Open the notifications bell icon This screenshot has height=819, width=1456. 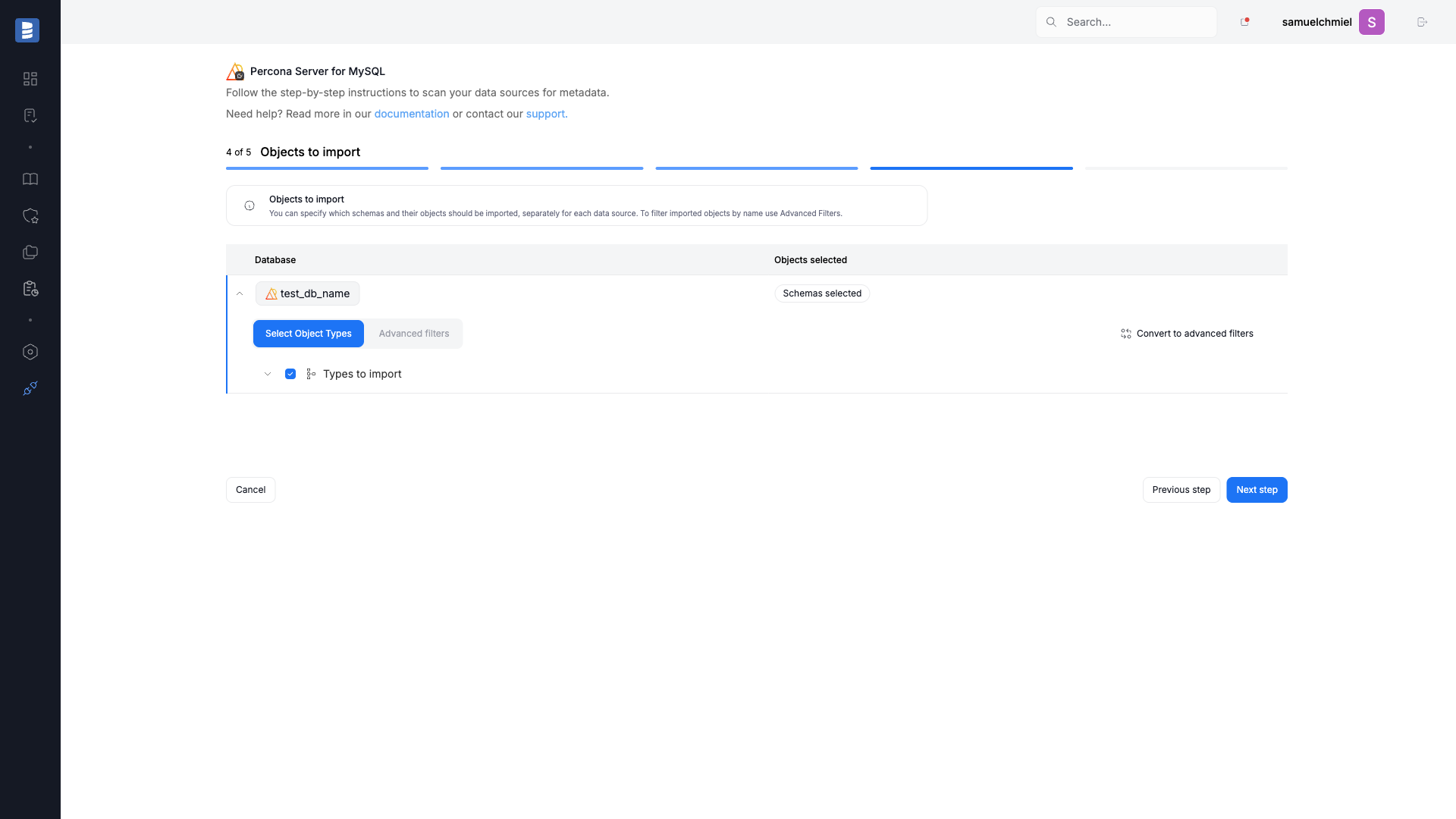1244,22
